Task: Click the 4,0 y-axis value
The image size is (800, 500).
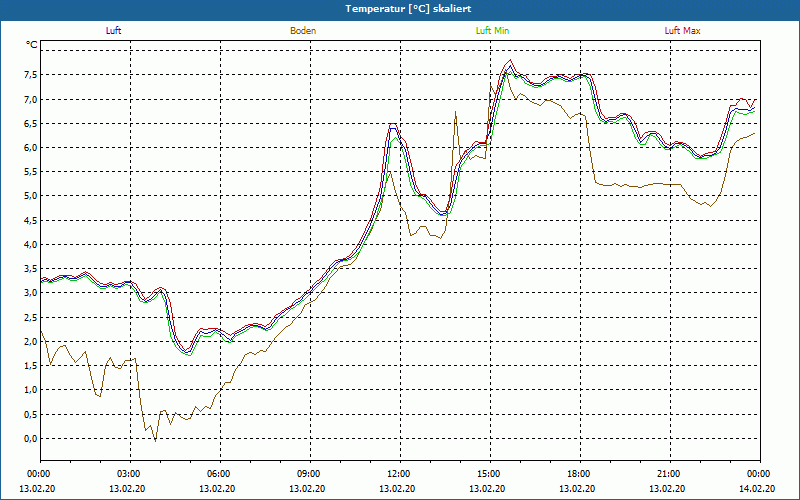Action: coord(31,244)
